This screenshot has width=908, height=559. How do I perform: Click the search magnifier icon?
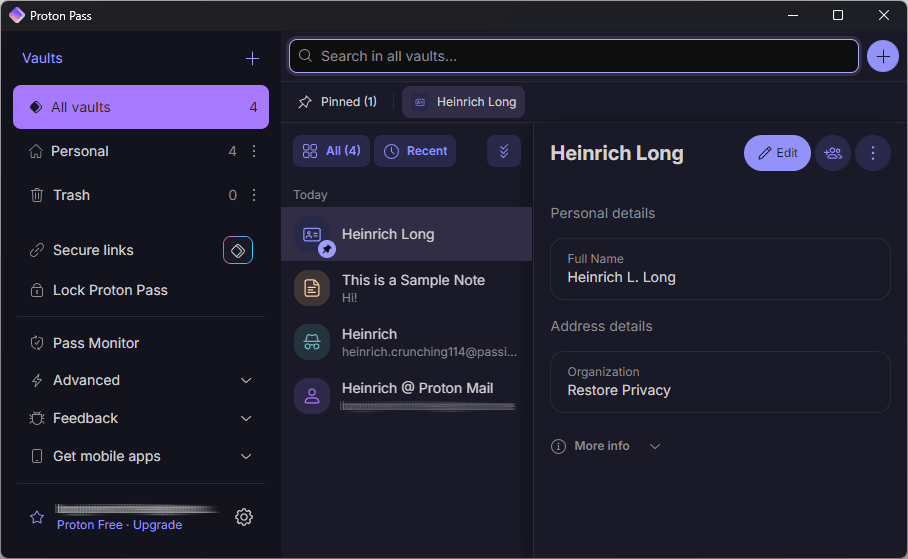tap(305, 56)
